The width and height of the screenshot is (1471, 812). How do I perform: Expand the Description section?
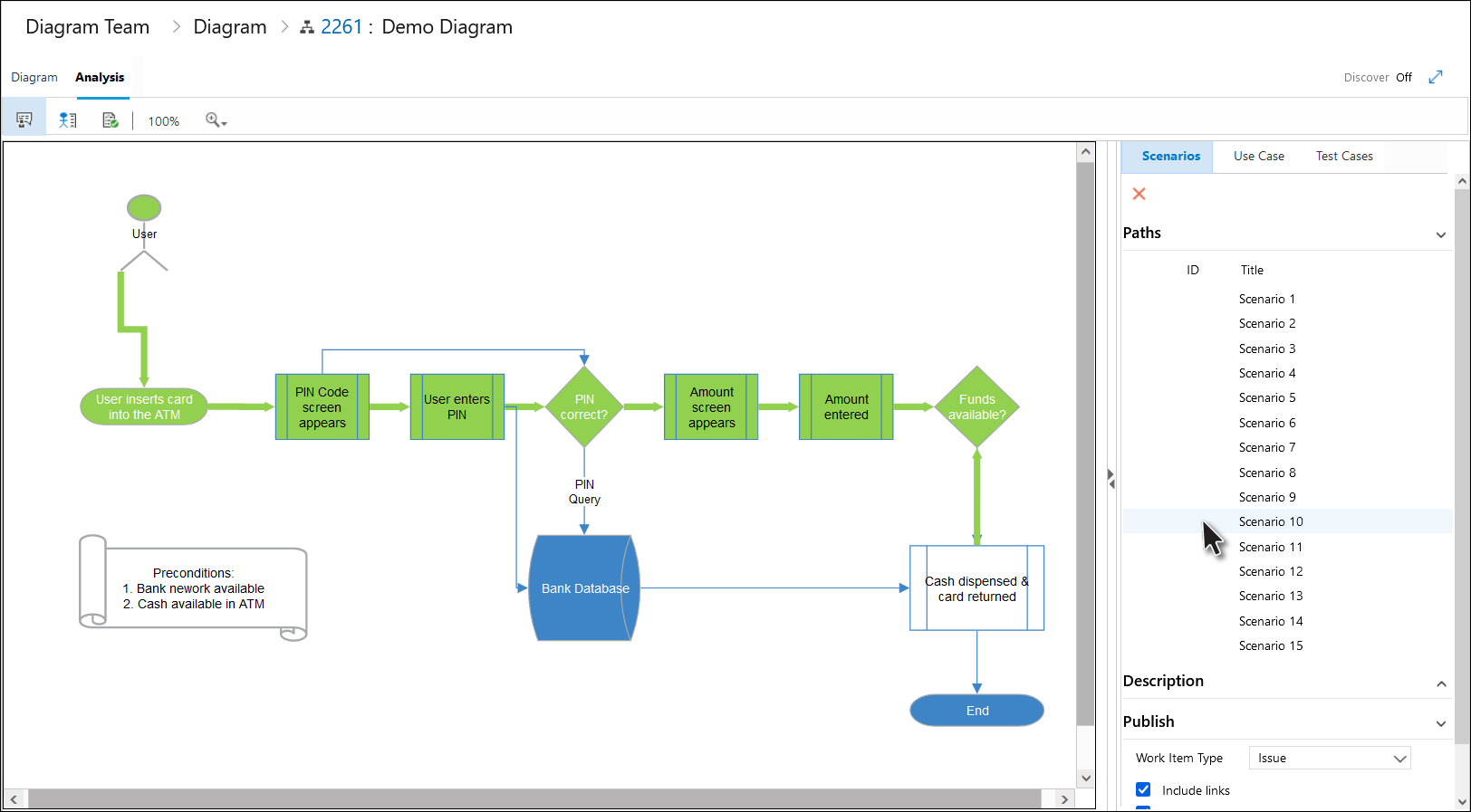point(1440,683)
